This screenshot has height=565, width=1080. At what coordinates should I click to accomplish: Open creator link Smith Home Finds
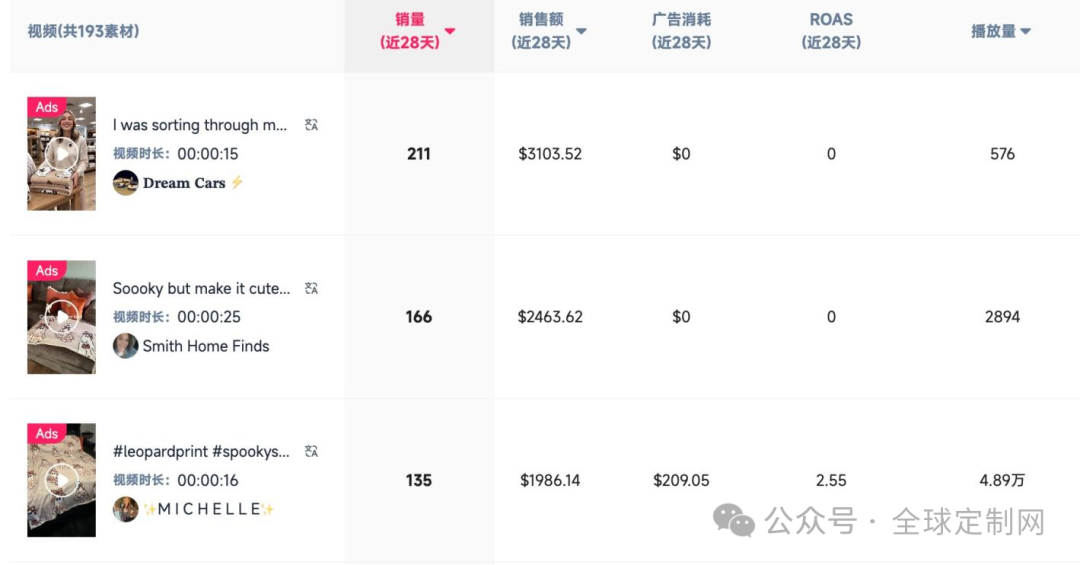(206, 346)
